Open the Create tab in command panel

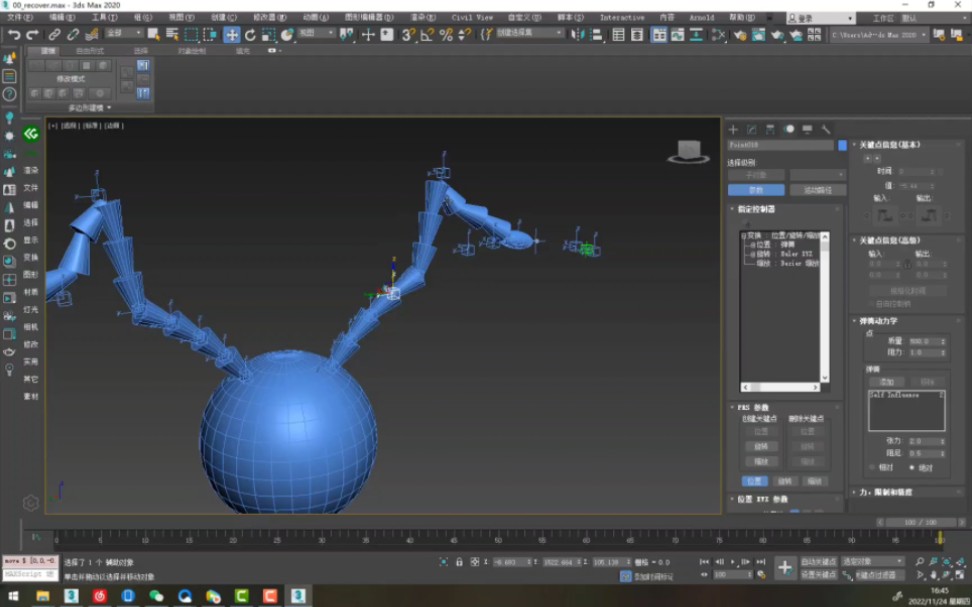(733, 129)
